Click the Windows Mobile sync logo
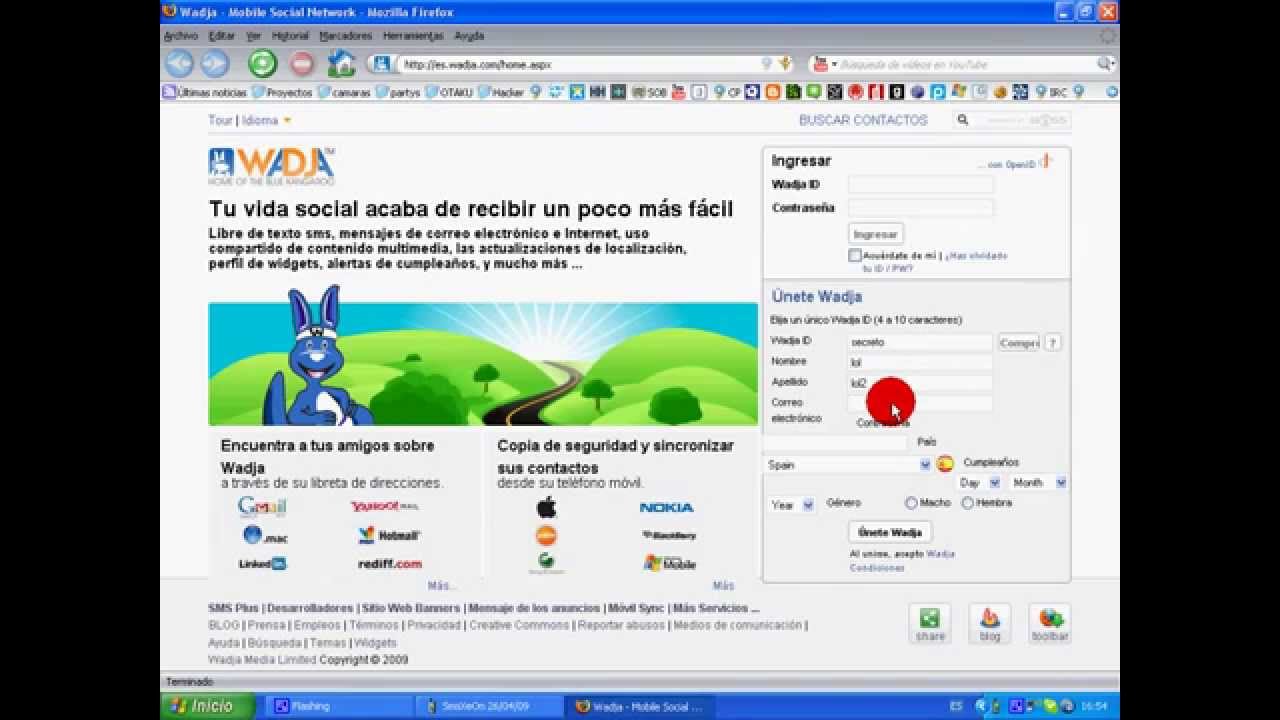This screenshot has width=1280, height=720. pyautogui.click(x=669, y=564)
